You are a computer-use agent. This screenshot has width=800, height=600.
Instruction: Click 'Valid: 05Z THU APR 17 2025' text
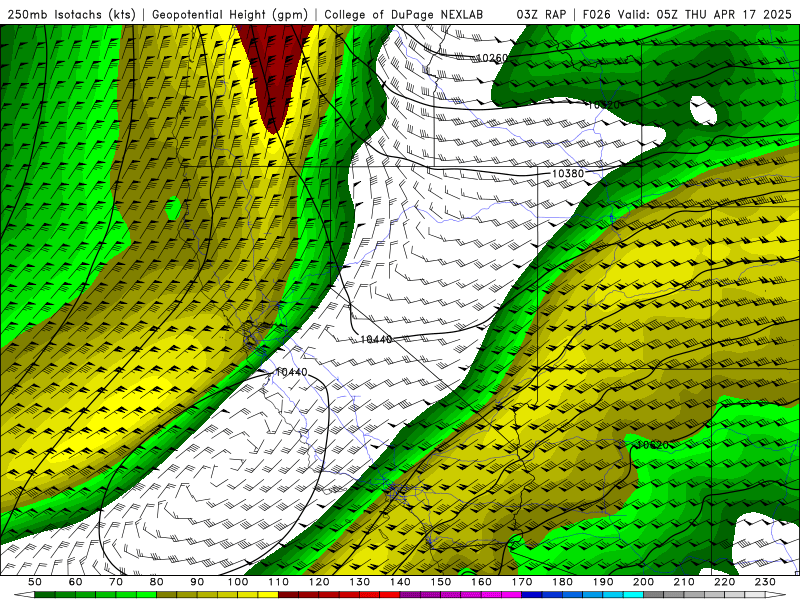pos(707,14)
